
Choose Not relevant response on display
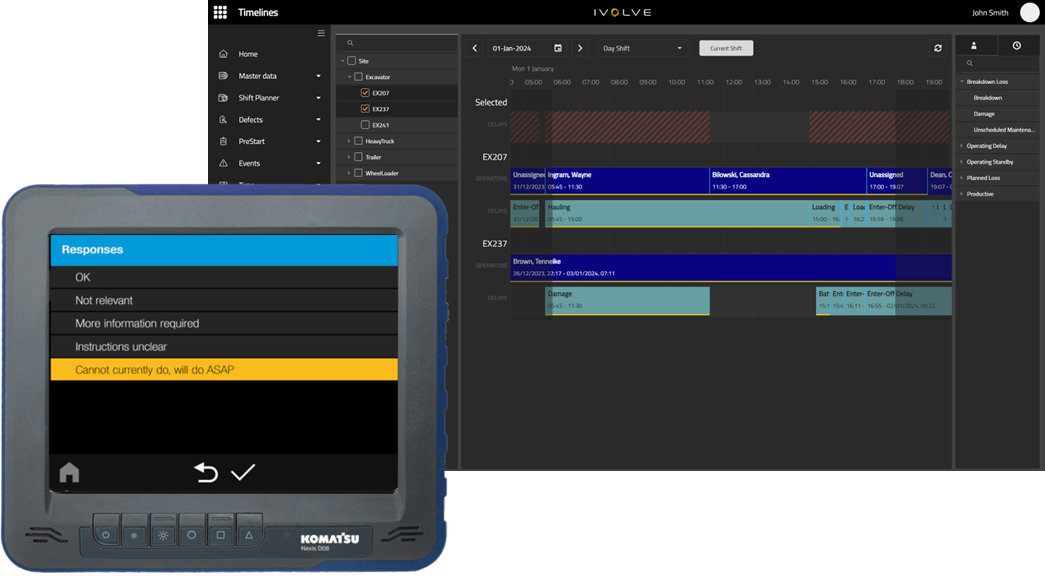click(224, 301)
